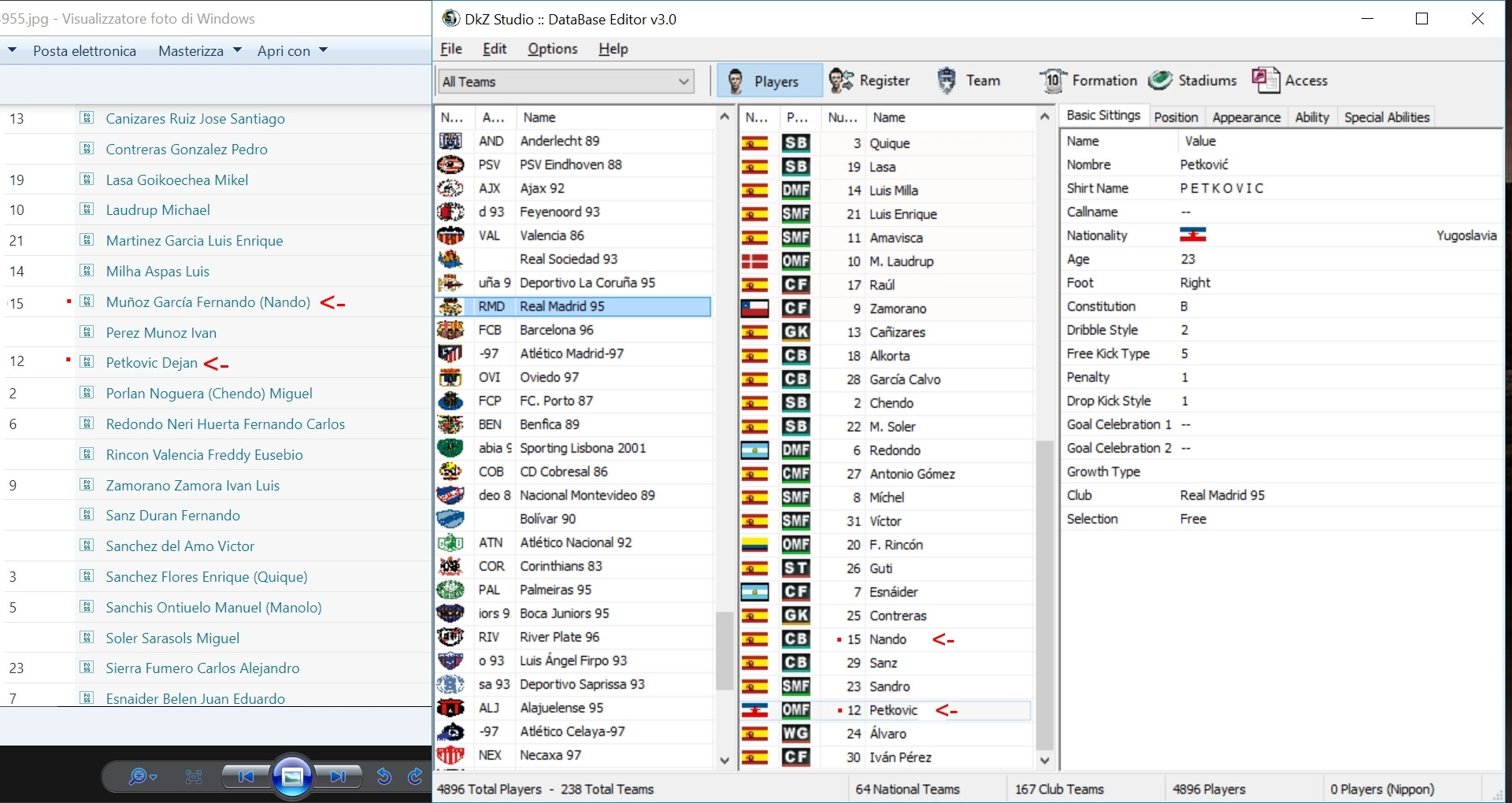
Task: Click the Ajax 92 crest icon
Action: click(450, 188)
